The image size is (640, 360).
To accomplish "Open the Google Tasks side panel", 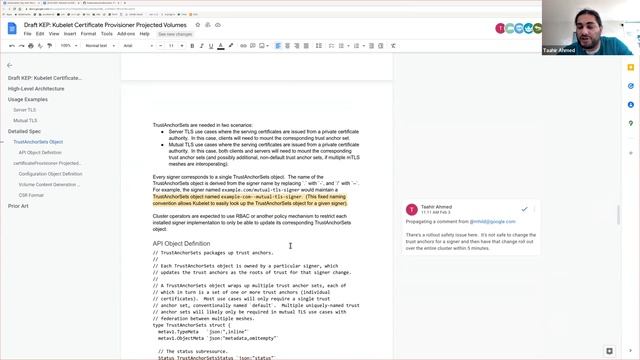I will (x=631, y=86).
